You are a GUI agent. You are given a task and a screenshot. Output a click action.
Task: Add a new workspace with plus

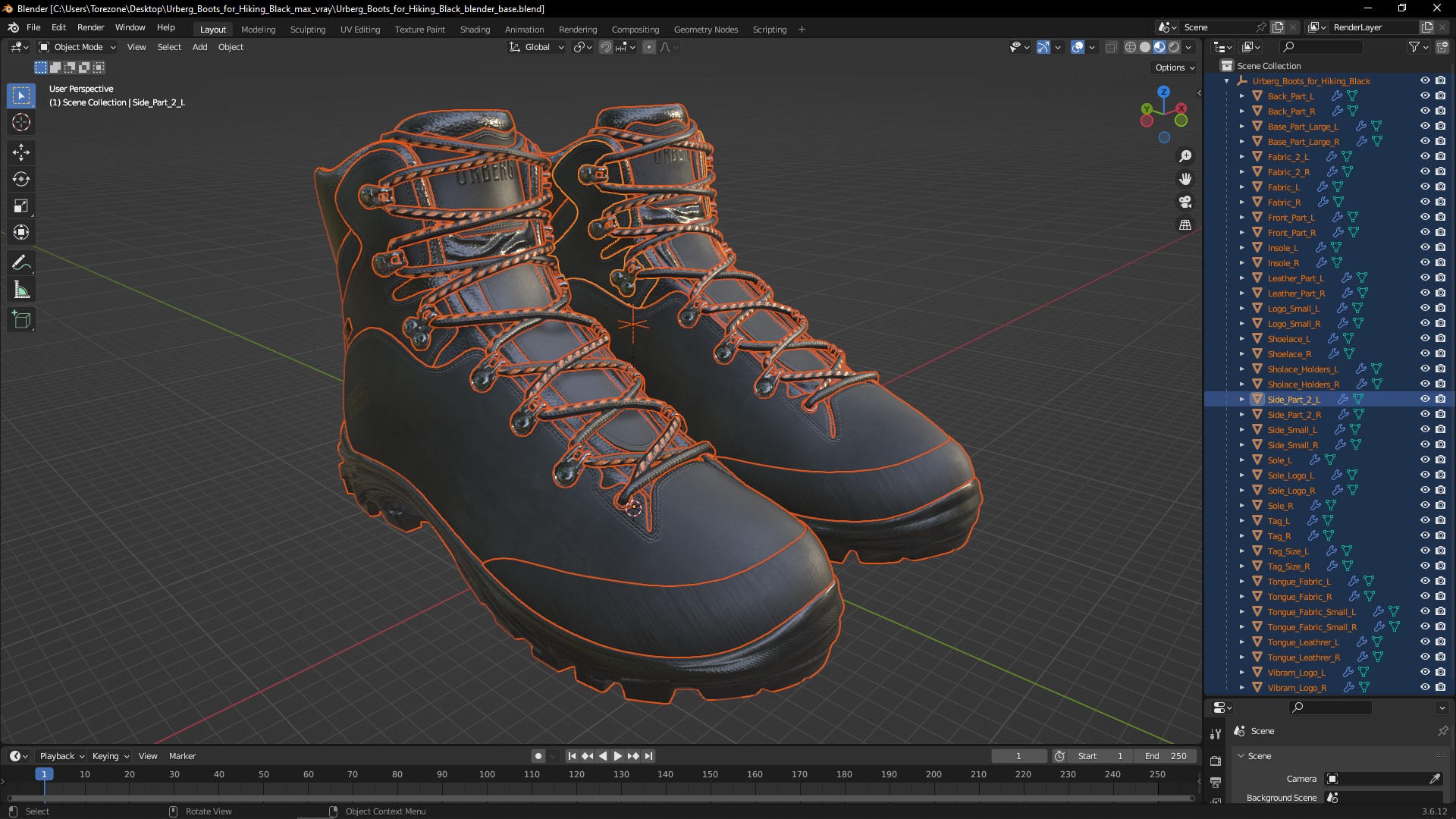pyautogui.click(x=802, y=30)
